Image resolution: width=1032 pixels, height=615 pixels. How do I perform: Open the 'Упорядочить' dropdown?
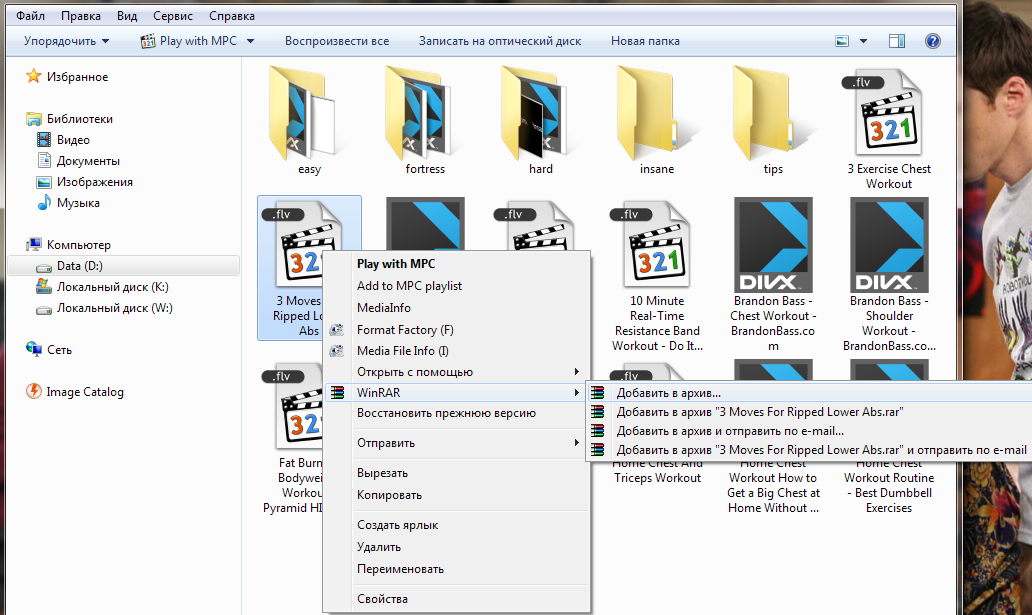(x=66, y=41)
